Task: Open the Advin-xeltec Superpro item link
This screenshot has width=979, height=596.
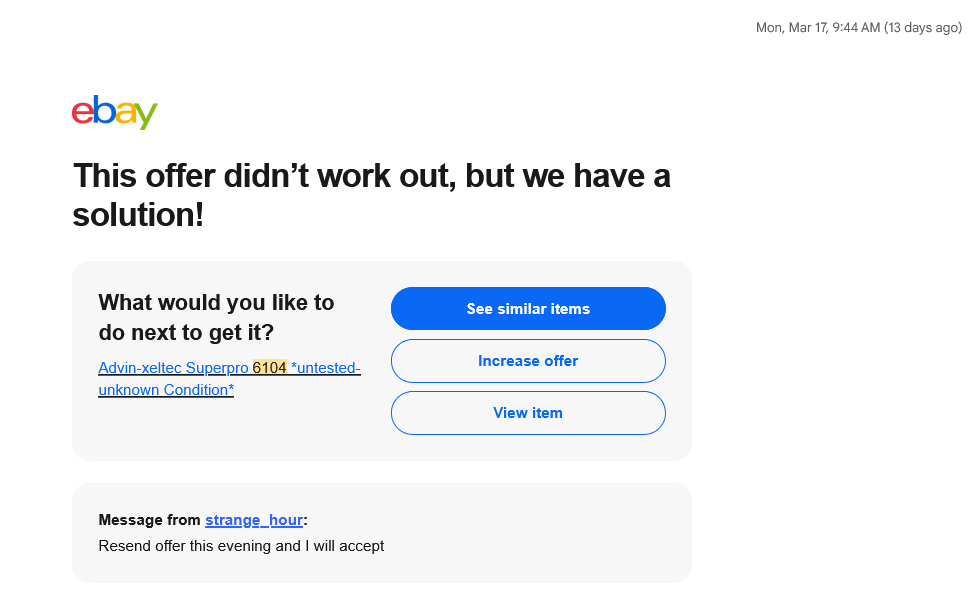Action: [x=229, y=378]
